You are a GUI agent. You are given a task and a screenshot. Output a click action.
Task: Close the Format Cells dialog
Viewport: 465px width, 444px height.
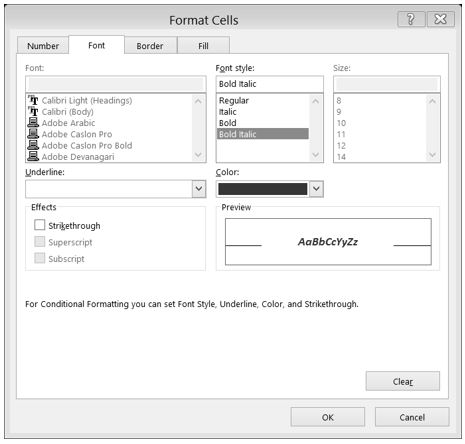[x=441, y=19]
